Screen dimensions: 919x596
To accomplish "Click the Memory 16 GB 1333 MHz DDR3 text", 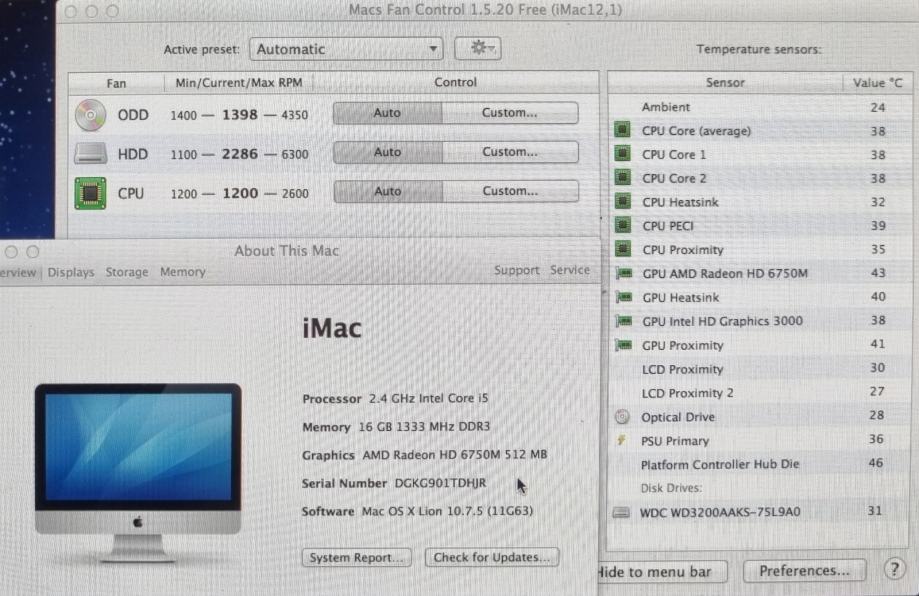I will click(x=396, y=427).
